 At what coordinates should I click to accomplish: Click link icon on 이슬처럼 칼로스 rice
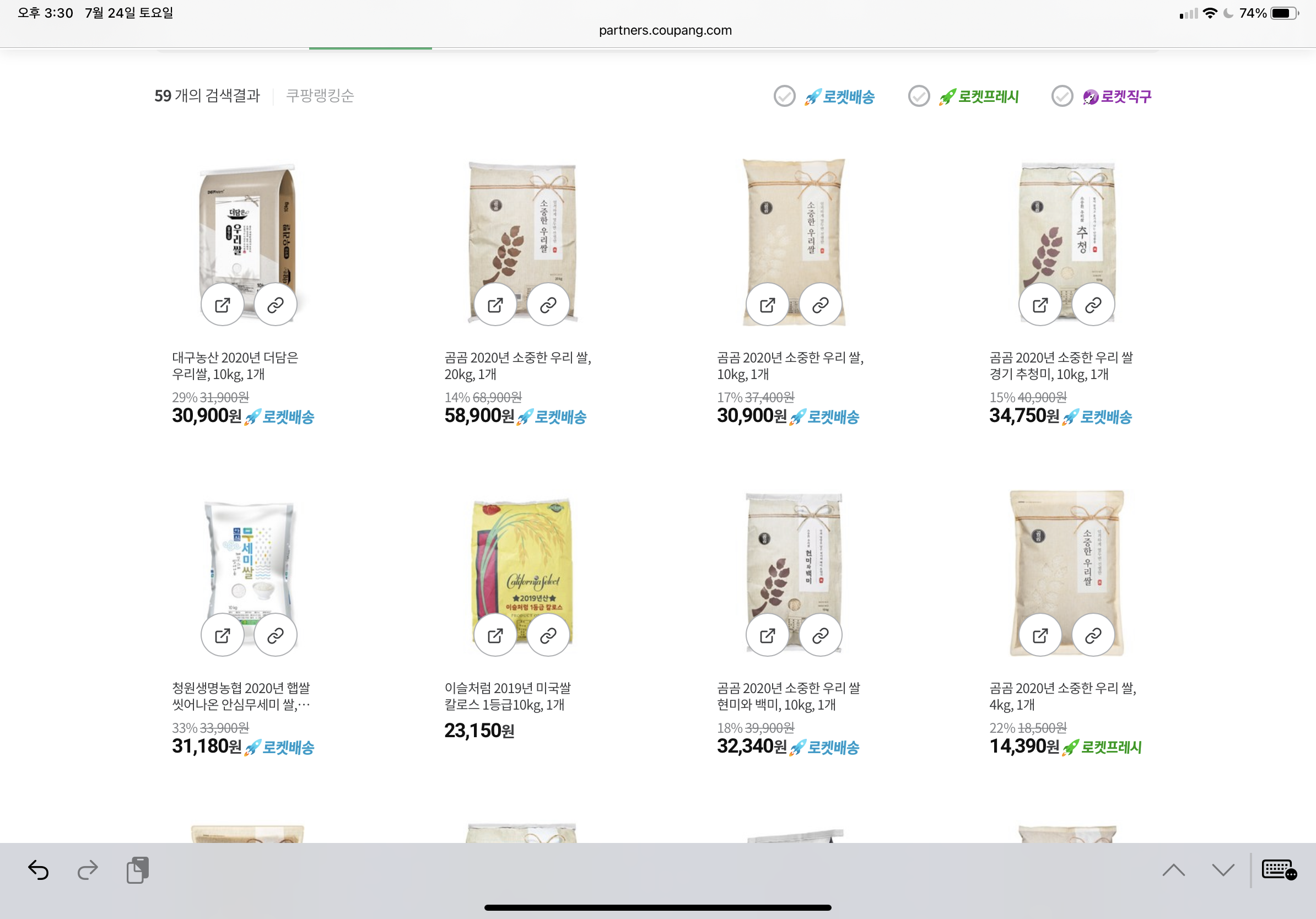548,635
